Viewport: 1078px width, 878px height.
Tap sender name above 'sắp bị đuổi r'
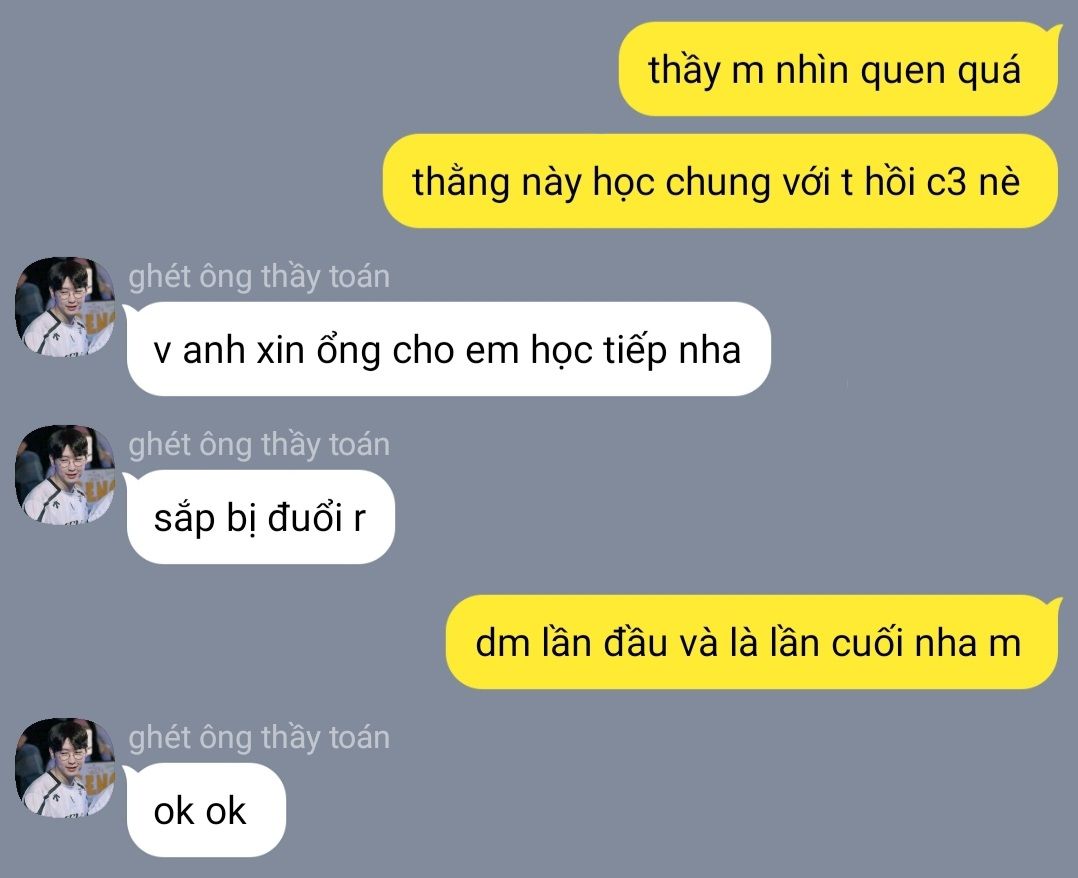pyautogui.click(x=259, y=444)
